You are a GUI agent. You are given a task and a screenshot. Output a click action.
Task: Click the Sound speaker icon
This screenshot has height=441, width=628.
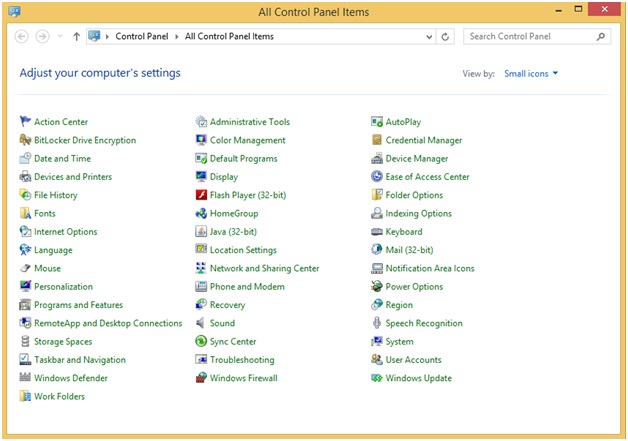pyautogui.click(x=201, y=323)
